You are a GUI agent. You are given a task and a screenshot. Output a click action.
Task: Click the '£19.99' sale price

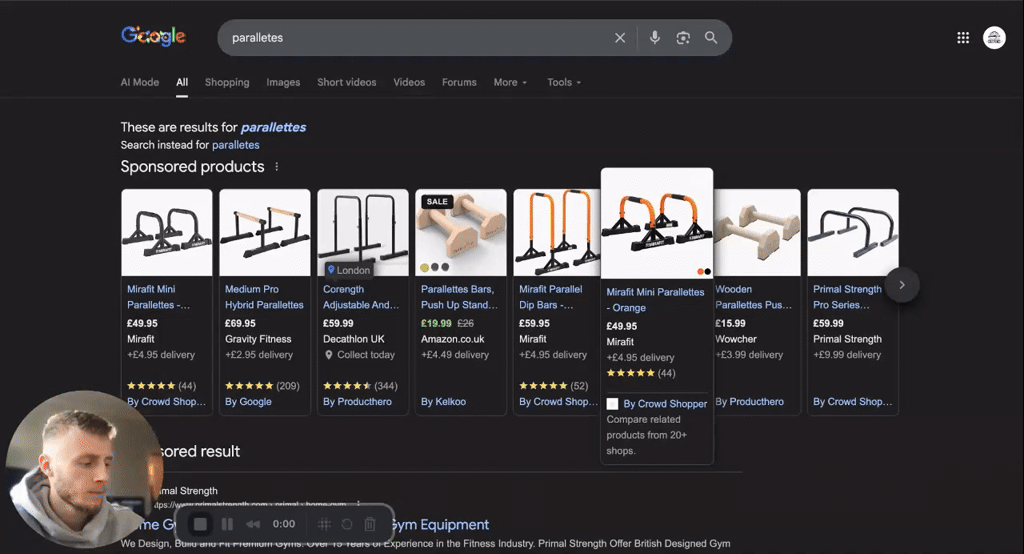[x=436, y=323]
